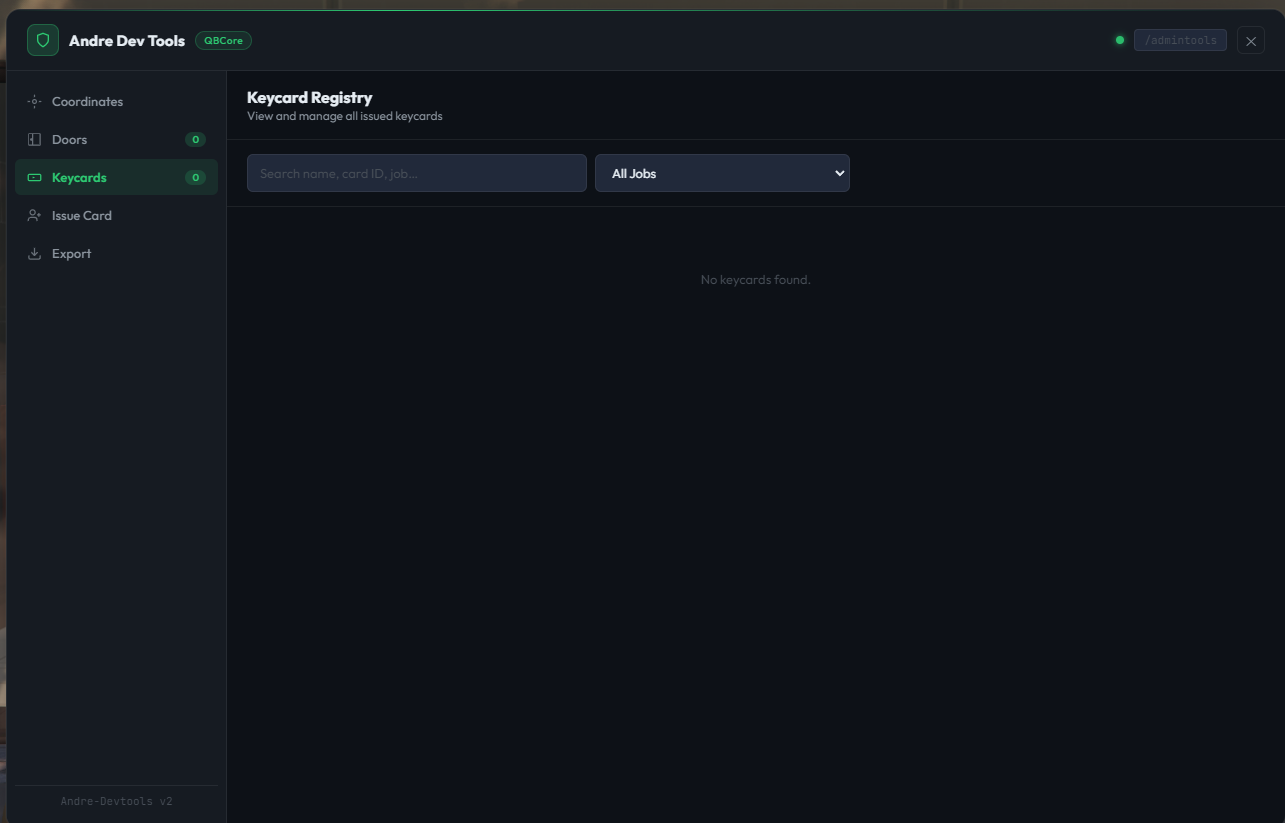1285x823 pixels.
Task: Click the QBCore framework badge
Action: click(x=223, y=41)
